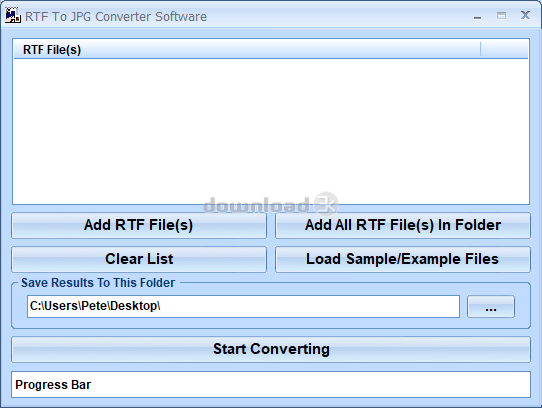The width and height of the screenshot is (542, 408).
Task: Minimize the RTF To JPG Converter window
Action: click(x=477, y=17)
